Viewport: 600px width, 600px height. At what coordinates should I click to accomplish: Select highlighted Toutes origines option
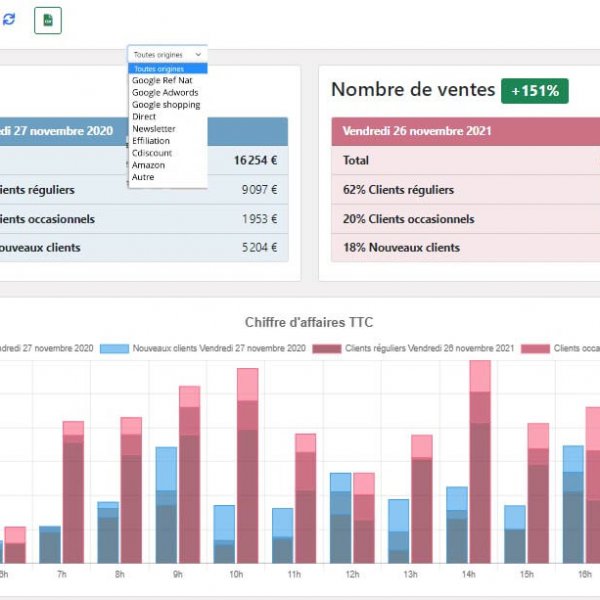click(x=168, y=69)
